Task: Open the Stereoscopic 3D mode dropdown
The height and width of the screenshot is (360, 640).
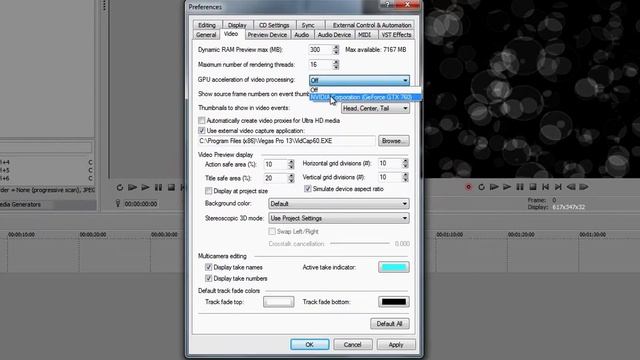Action: (339, 218)
